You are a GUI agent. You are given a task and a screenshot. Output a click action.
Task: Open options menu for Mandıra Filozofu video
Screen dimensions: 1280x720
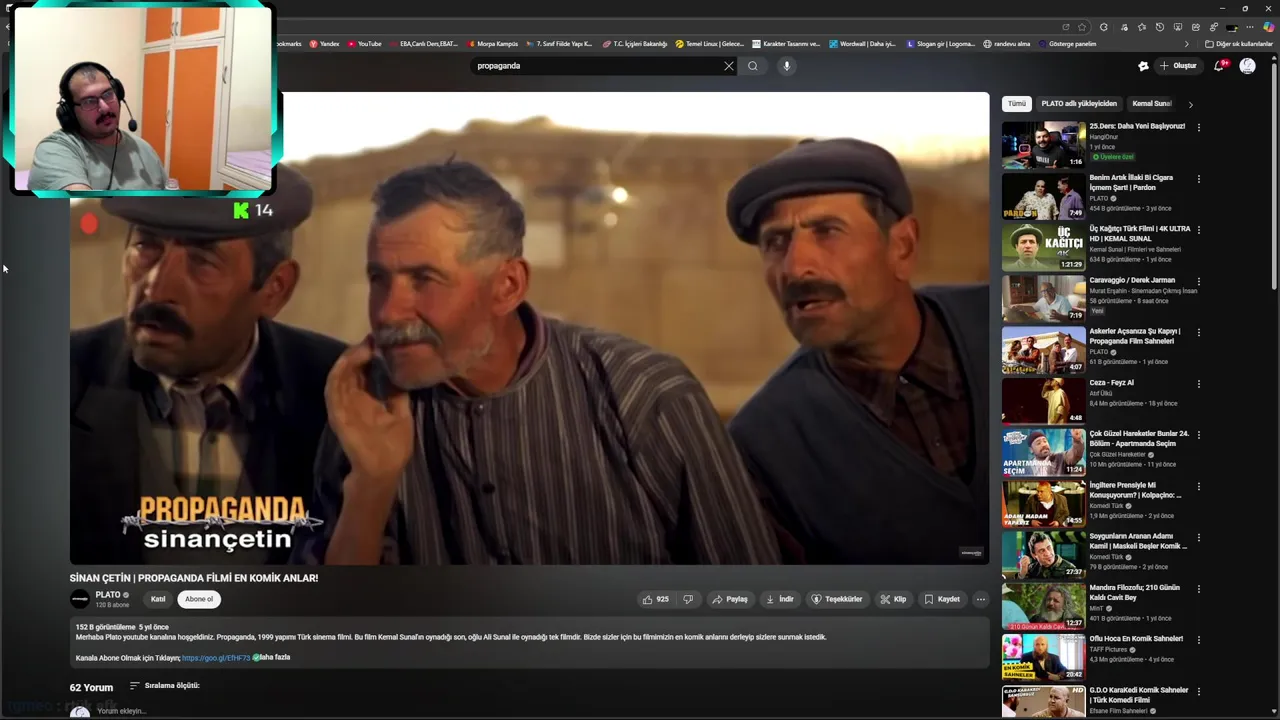pos(1198,589)
